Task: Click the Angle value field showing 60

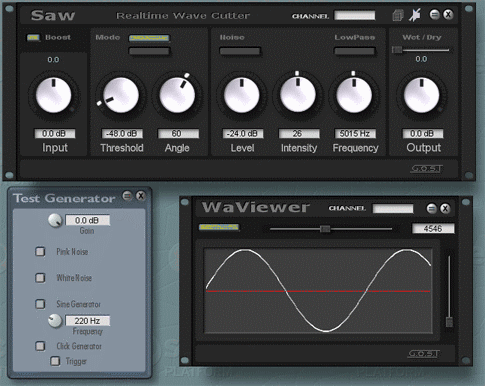Action: click(178, 134)
